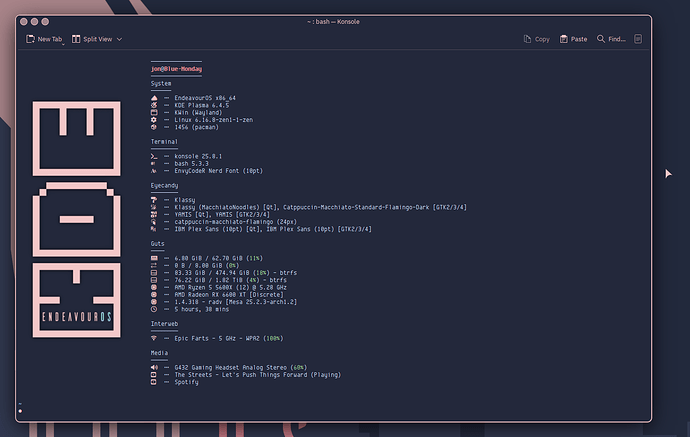Click the EnvyCodeR Nerd Font line

pyautogui.click(x=218, y=171)
